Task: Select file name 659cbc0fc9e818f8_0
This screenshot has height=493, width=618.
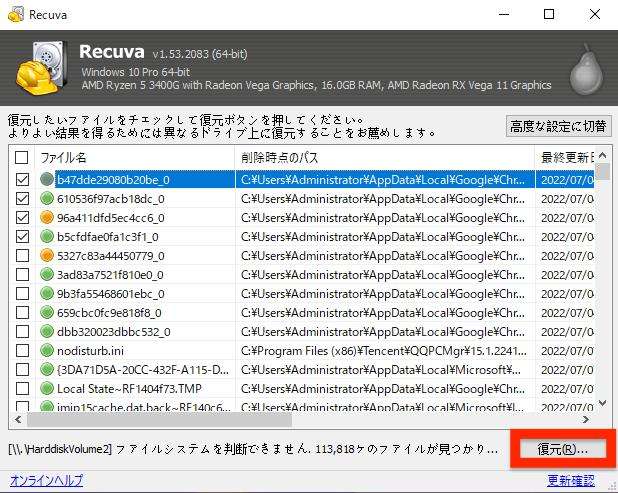Action: (x=109, y=313)
